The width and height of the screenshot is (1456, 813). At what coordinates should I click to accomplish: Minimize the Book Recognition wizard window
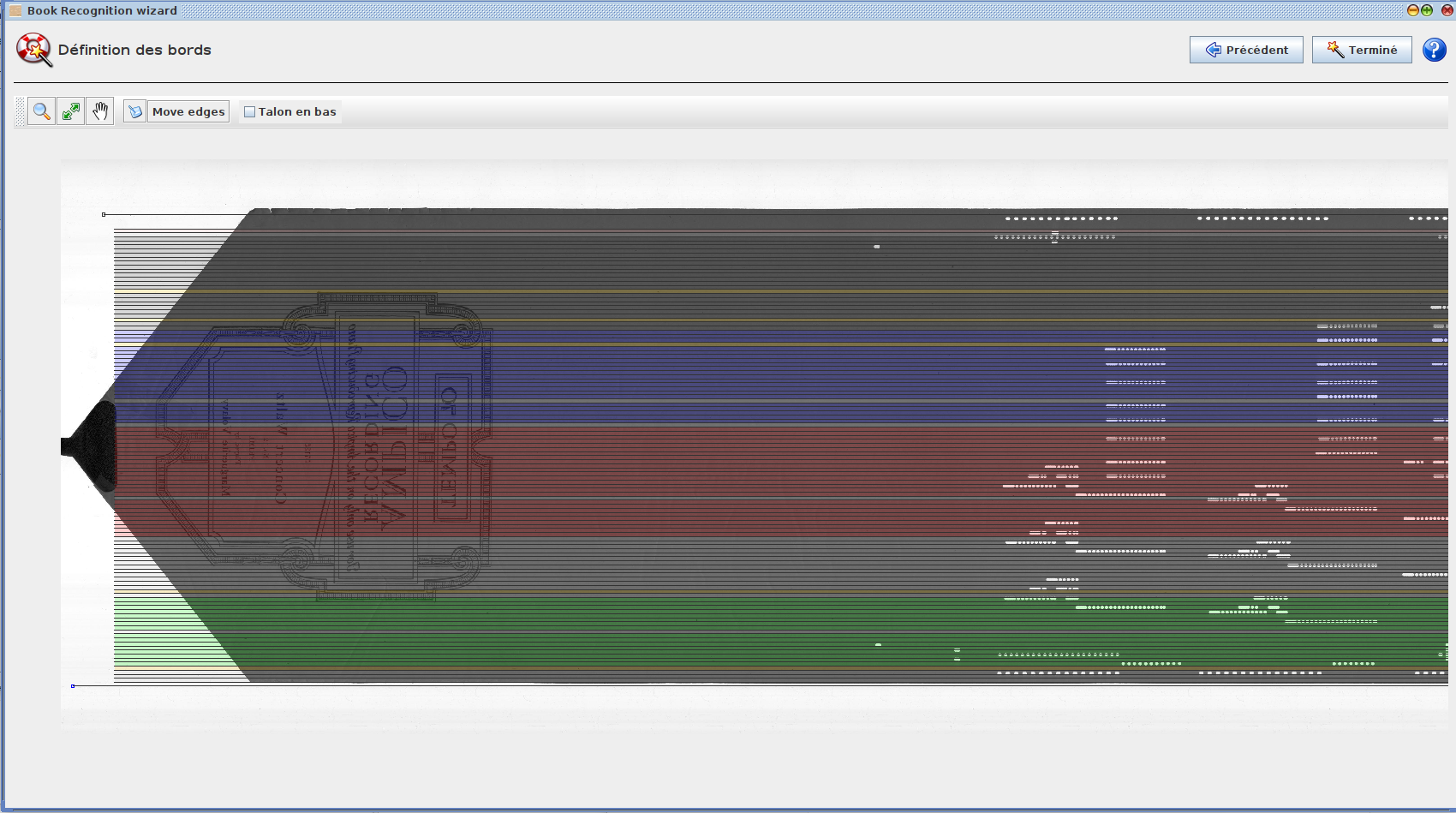tap(1413, 10)
